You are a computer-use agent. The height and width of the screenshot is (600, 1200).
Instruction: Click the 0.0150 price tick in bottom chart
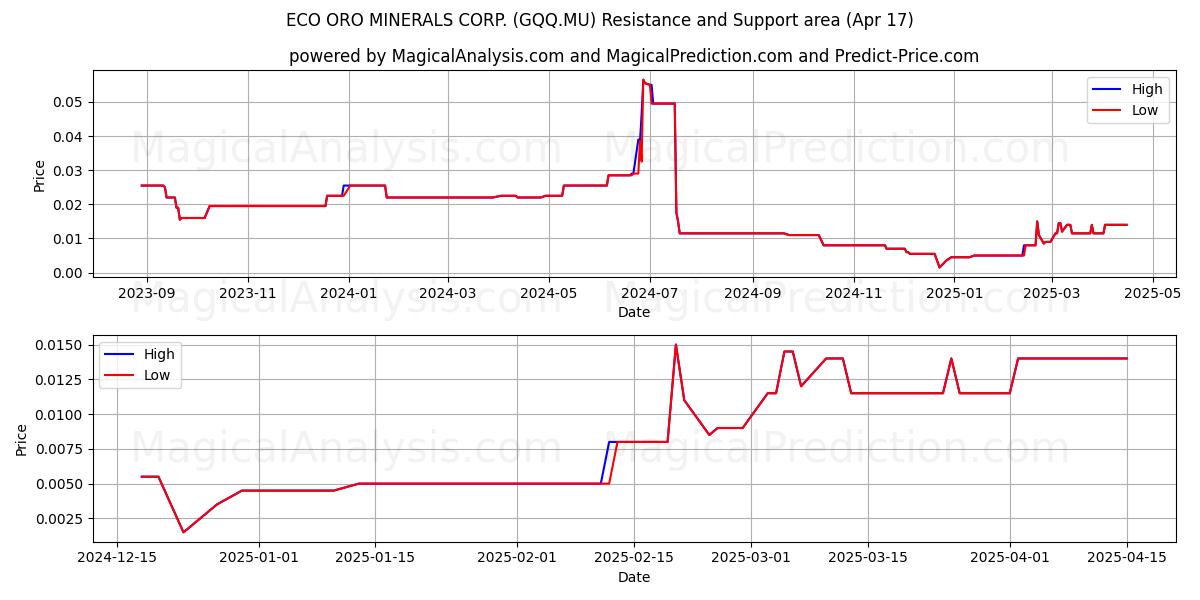(x=60, y=345)
